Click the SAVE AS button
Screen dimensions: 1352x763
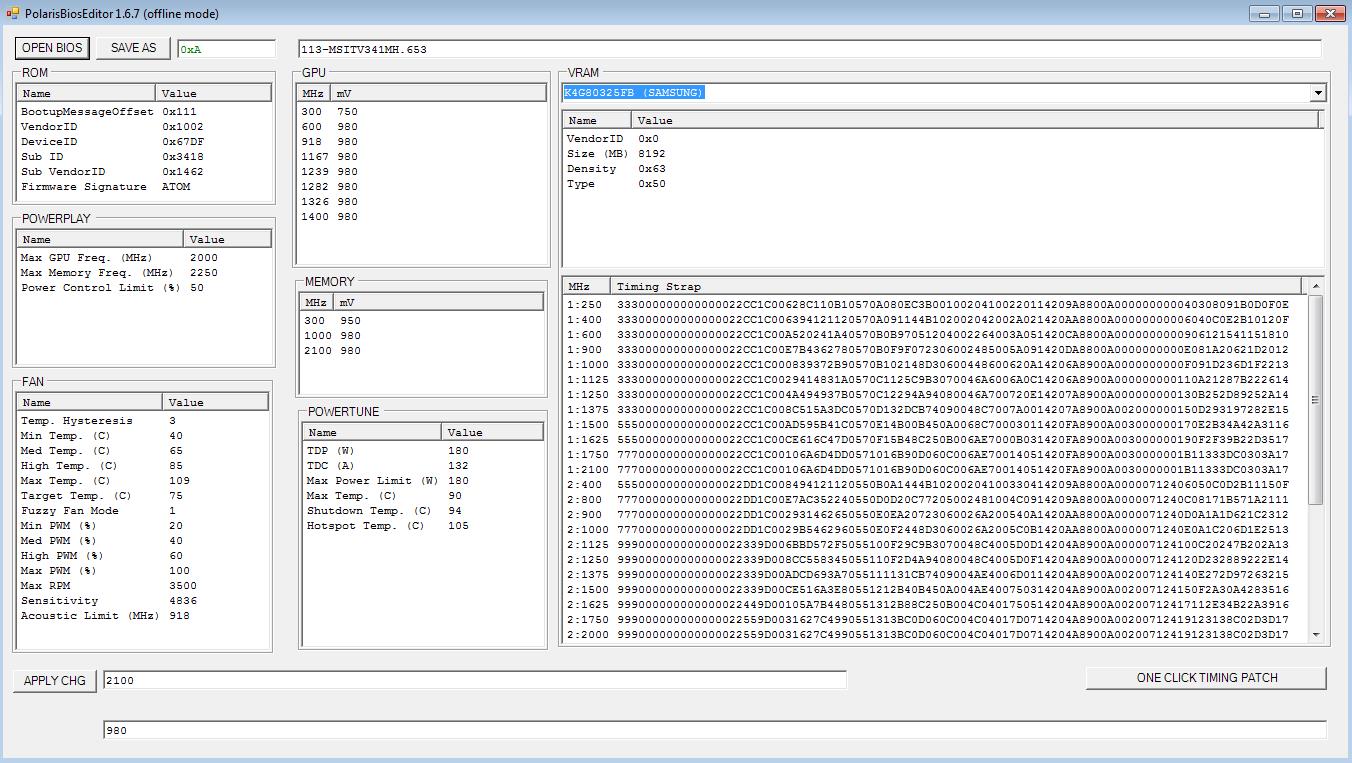133,48
